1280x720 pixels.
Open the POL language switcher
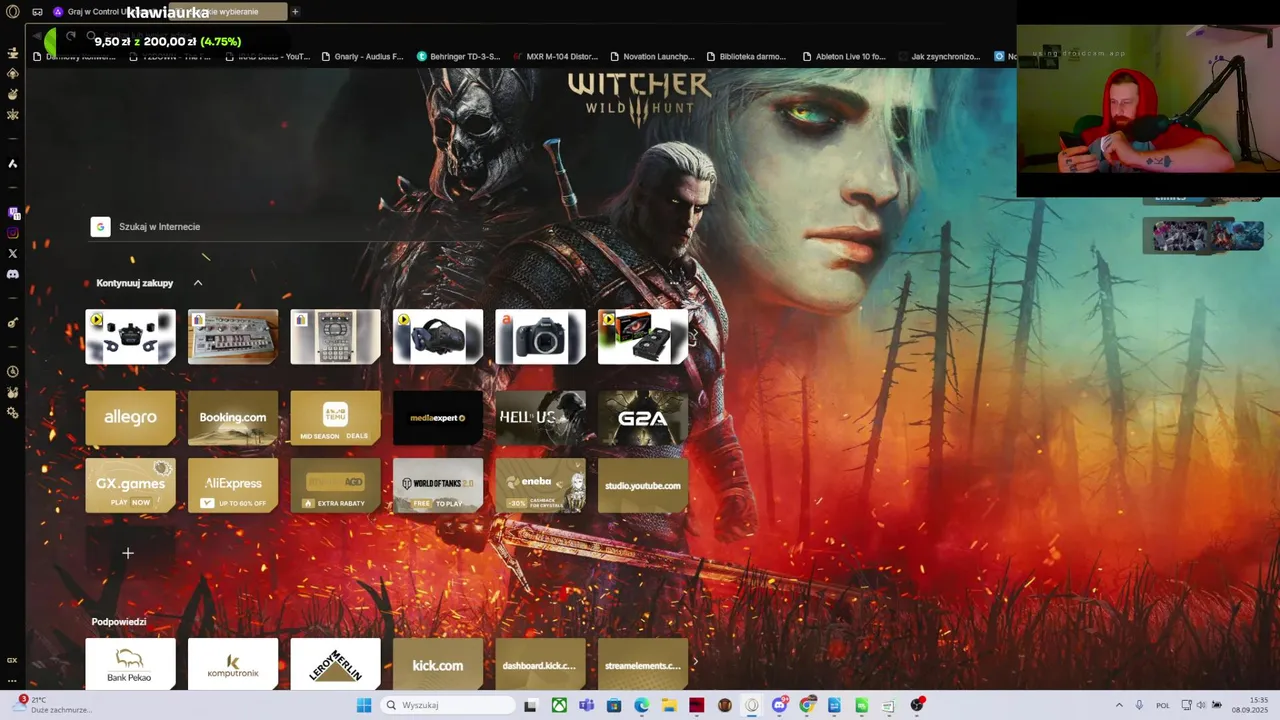pyautogui.click(x=1163, y=705)
